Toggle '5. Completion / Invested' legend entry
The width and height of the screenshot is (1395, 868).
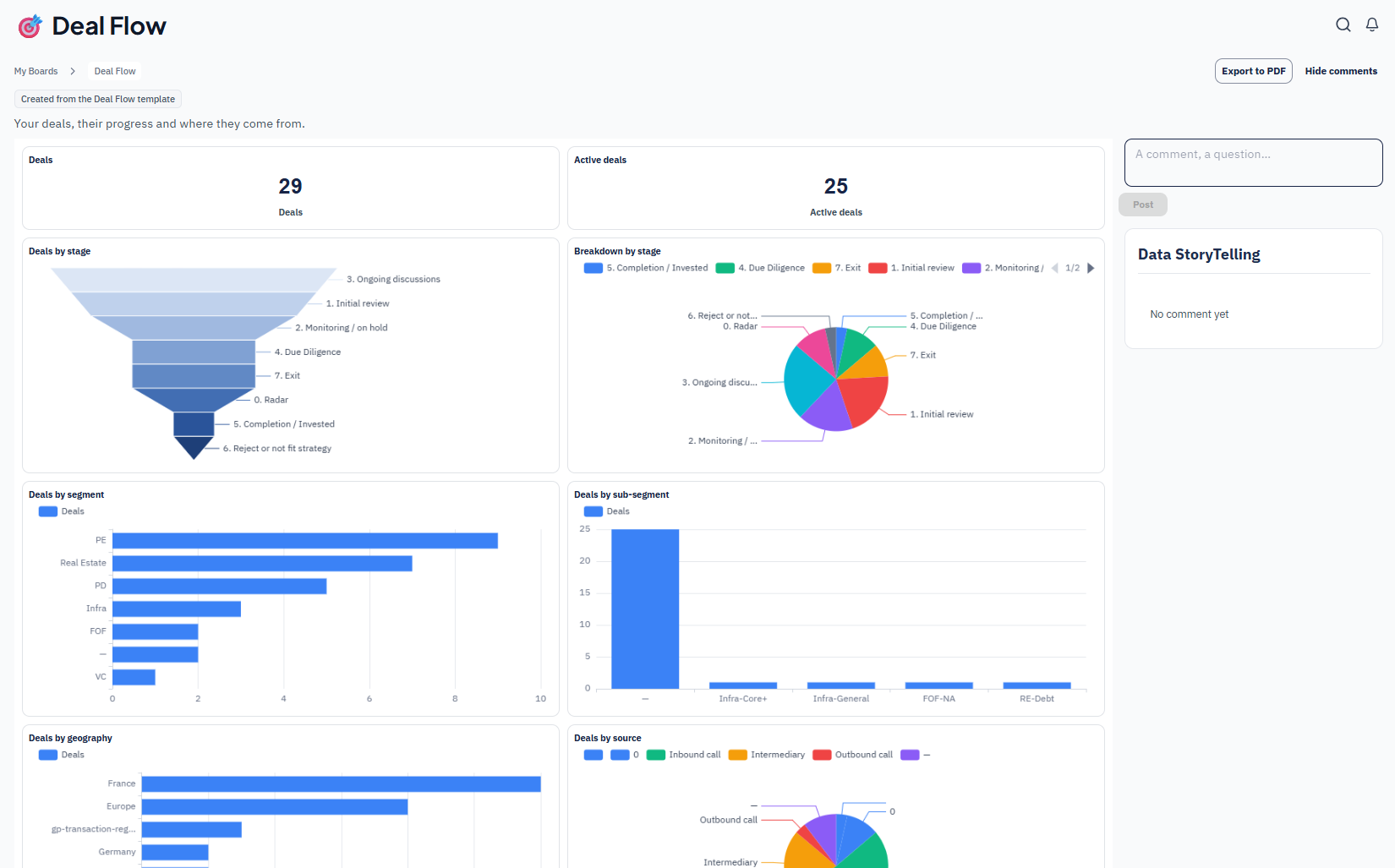coord(646,268)
